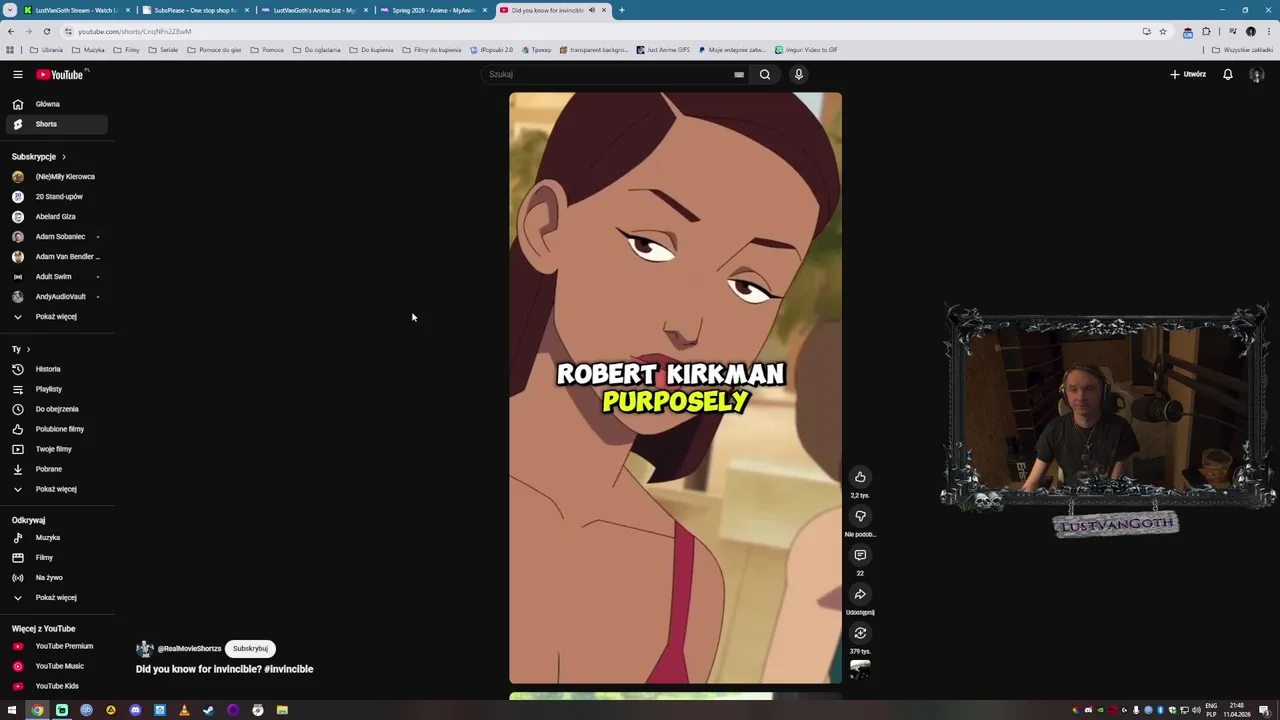Open Pobrane downloads in sidebar

(x=55, y=469)
